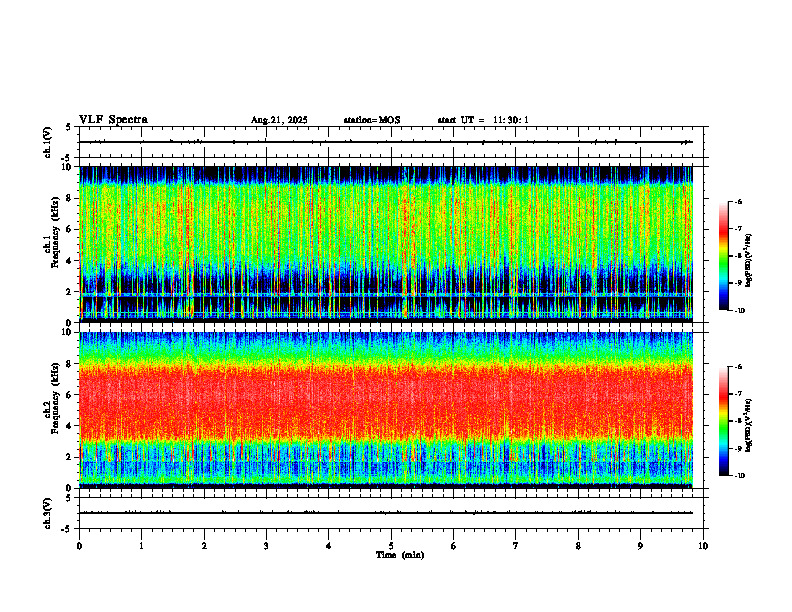Click the 'ch.3(V)' waveform axis label

pos(48,513)
